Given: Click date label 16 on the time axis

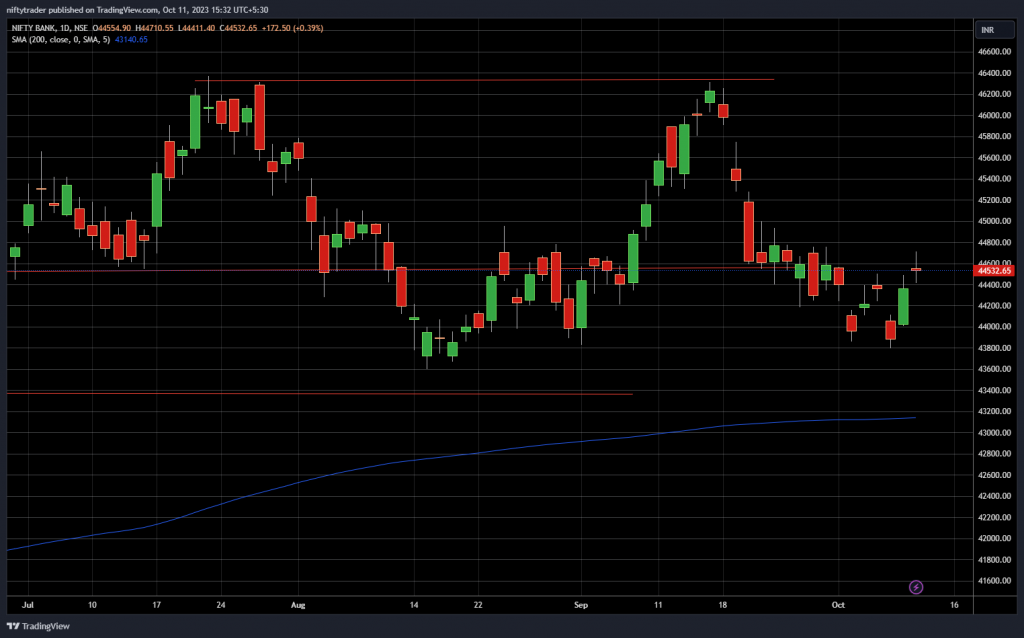Looking at the screenshot, I should [x=954, y=605].
